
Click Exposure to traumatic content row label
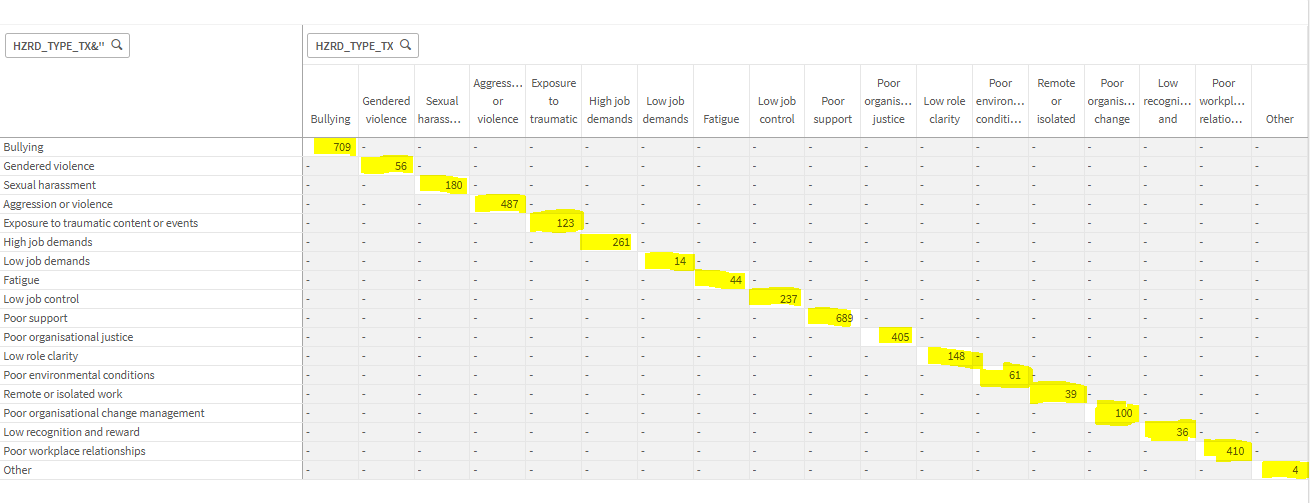click(x=101, y=223)
